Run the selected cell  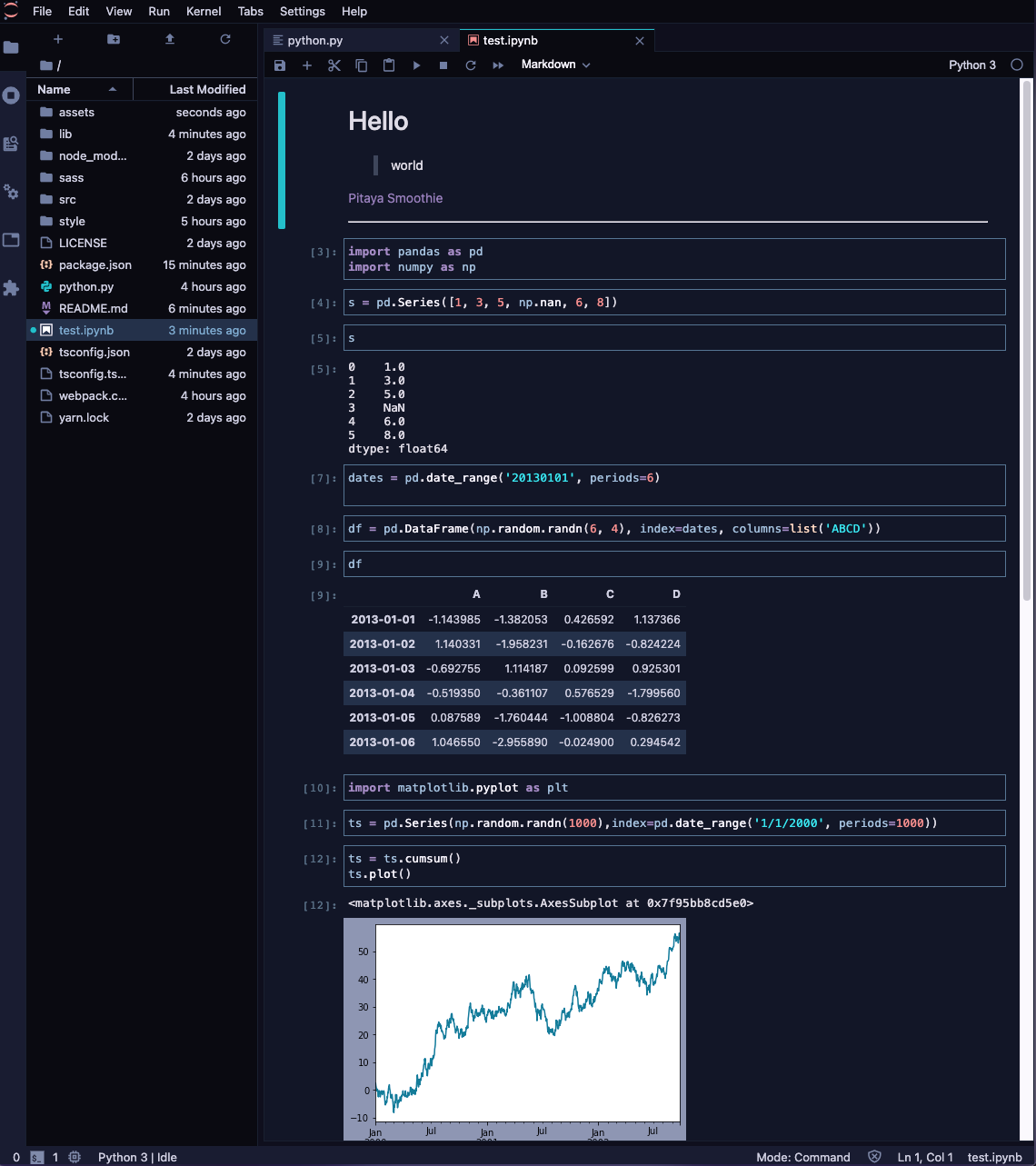(416, 65)
